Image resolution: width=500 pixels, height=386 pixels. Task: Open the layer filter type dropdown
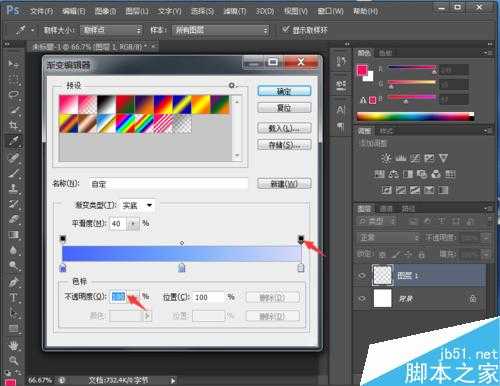point(377,221)
